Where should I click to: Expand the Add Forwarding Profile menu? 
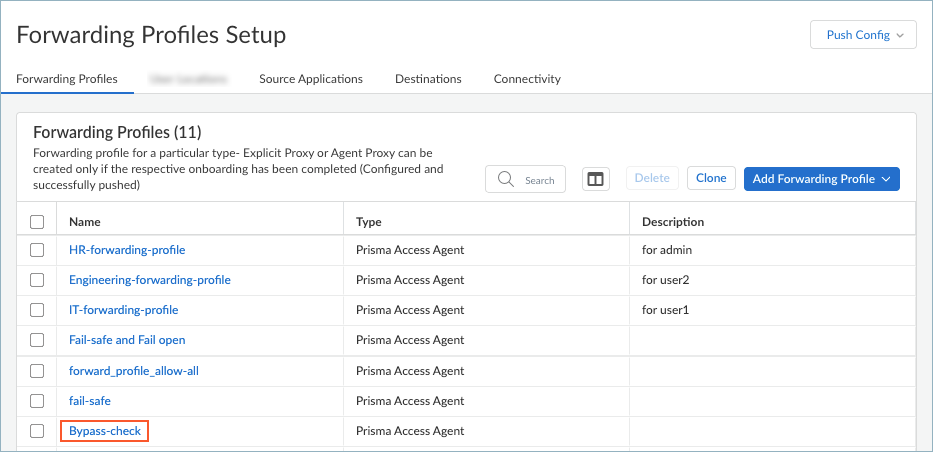coord(821,179)
